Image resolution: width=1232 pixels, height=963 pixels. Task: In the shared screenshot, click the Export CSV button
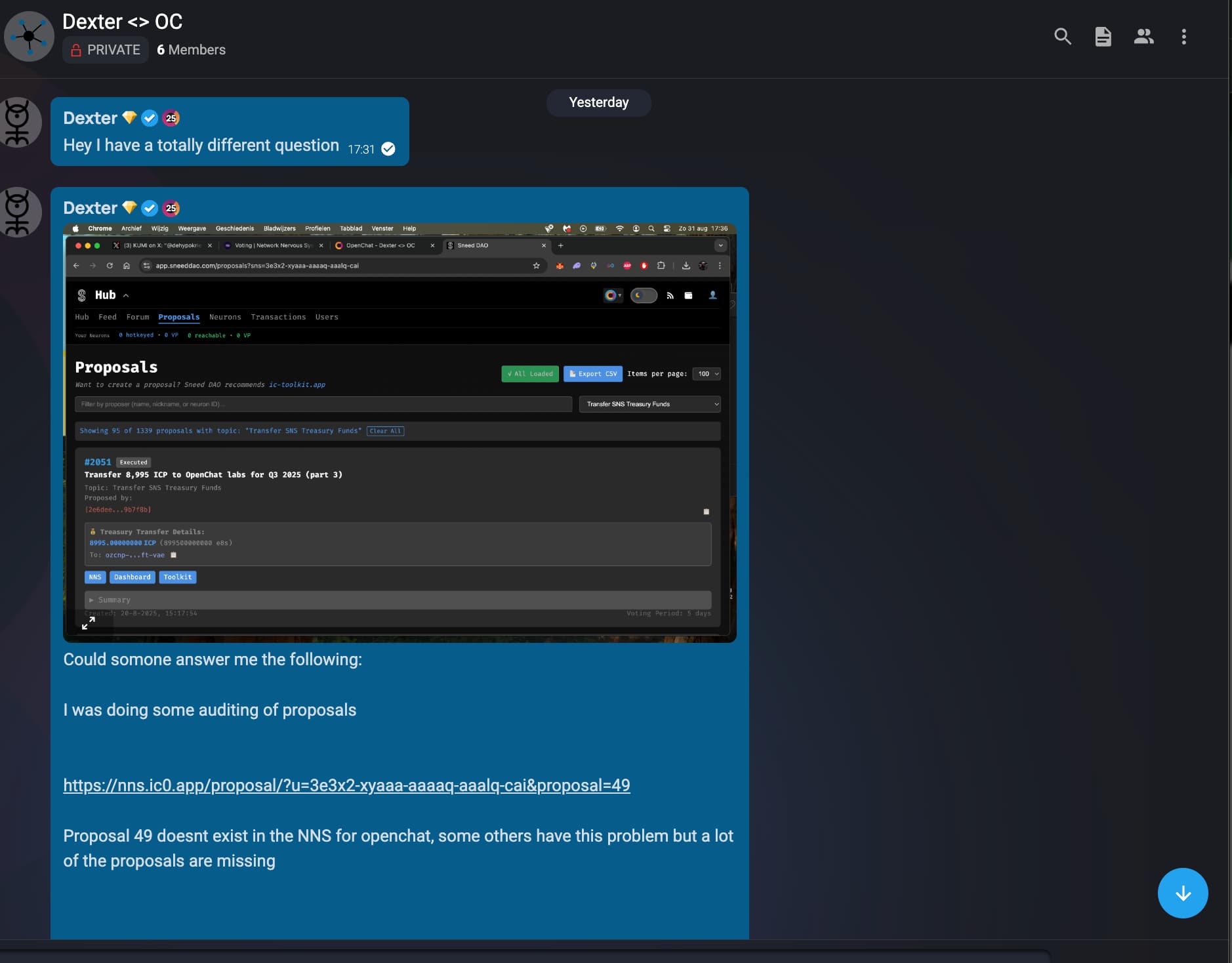pyautogui.click(x=593, y=374)
